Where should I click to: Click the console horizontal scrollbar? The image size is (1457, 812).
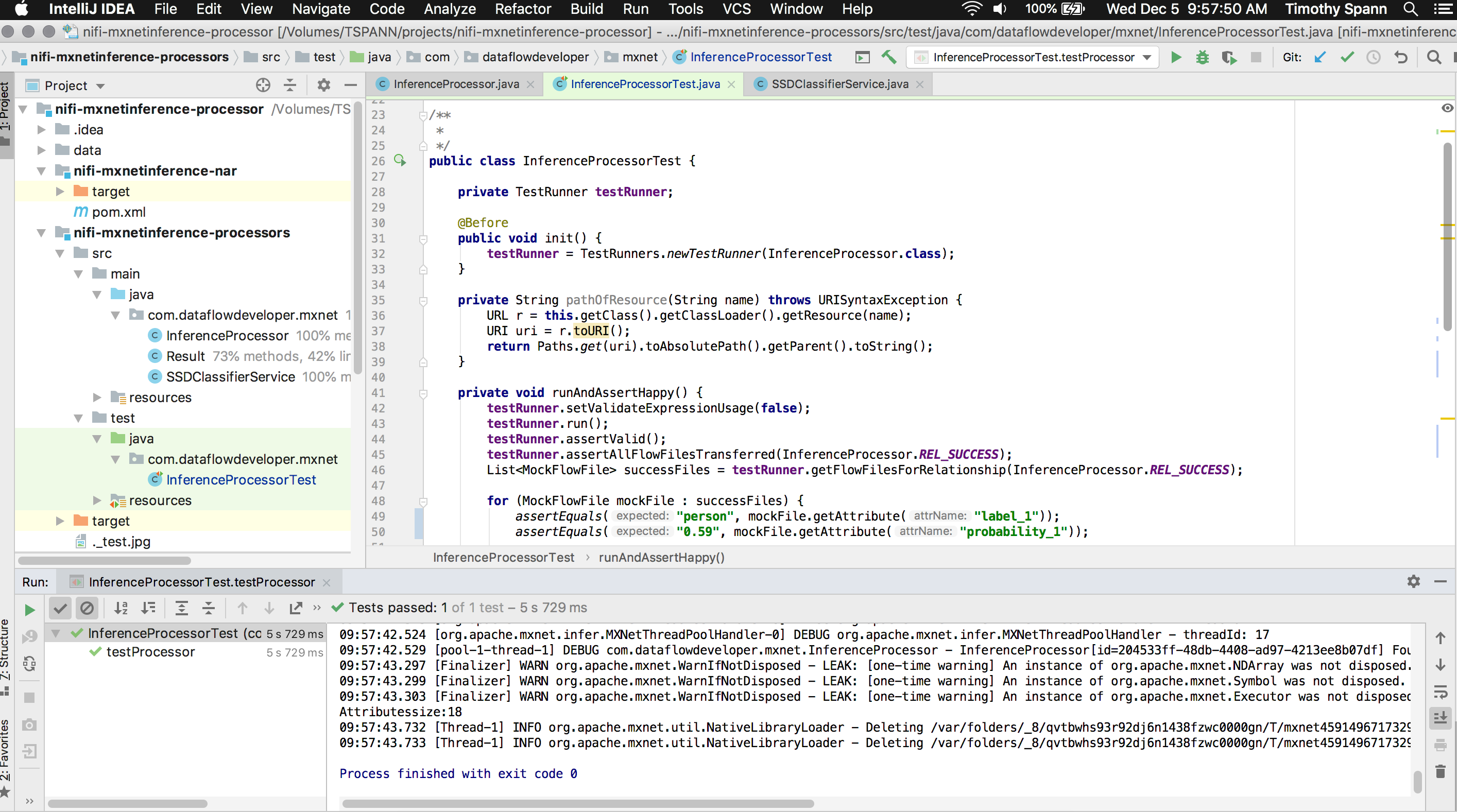point(577,804)
